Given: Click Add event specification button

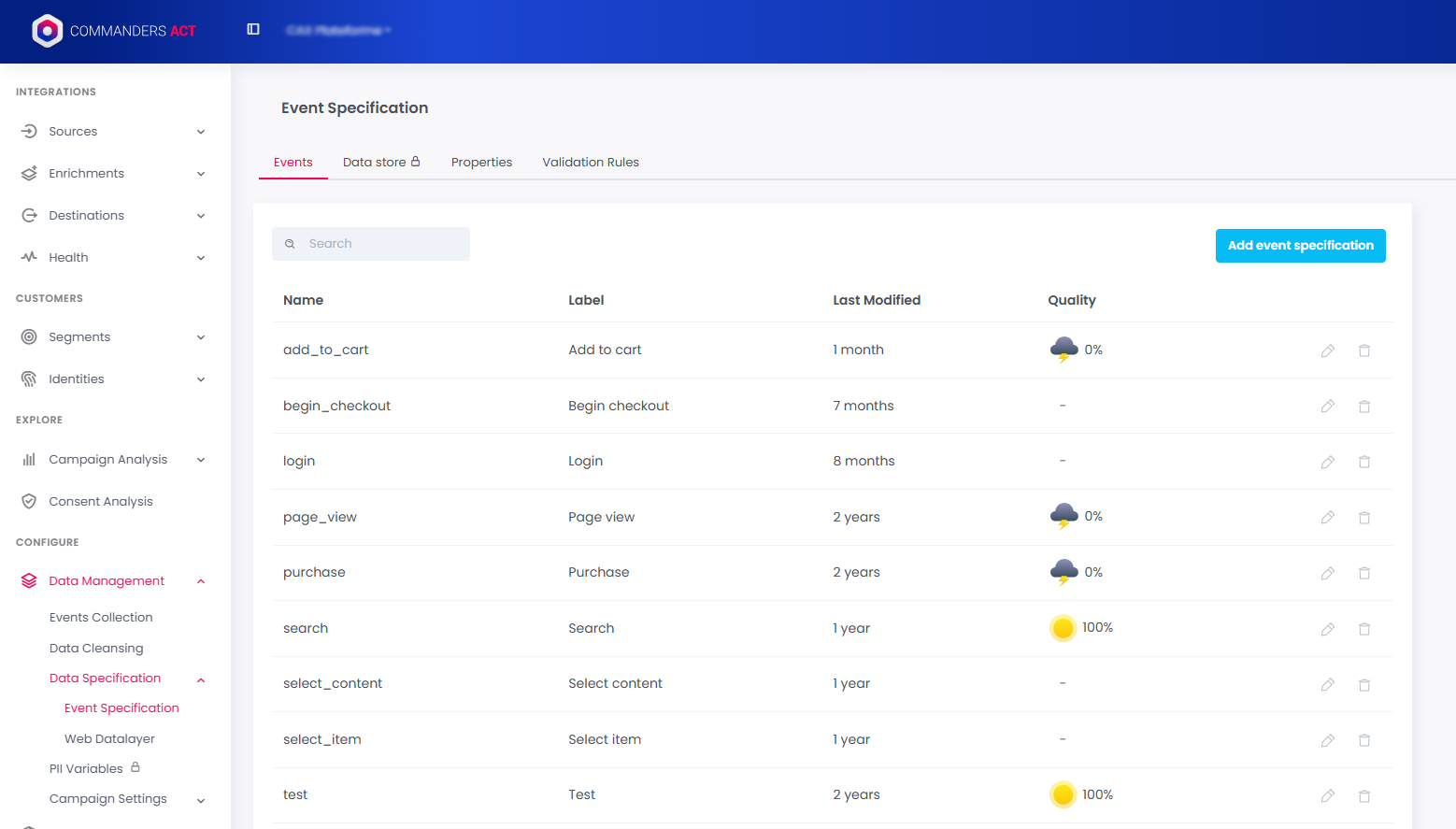Looking at the screenshot, I should [1300, 246].
